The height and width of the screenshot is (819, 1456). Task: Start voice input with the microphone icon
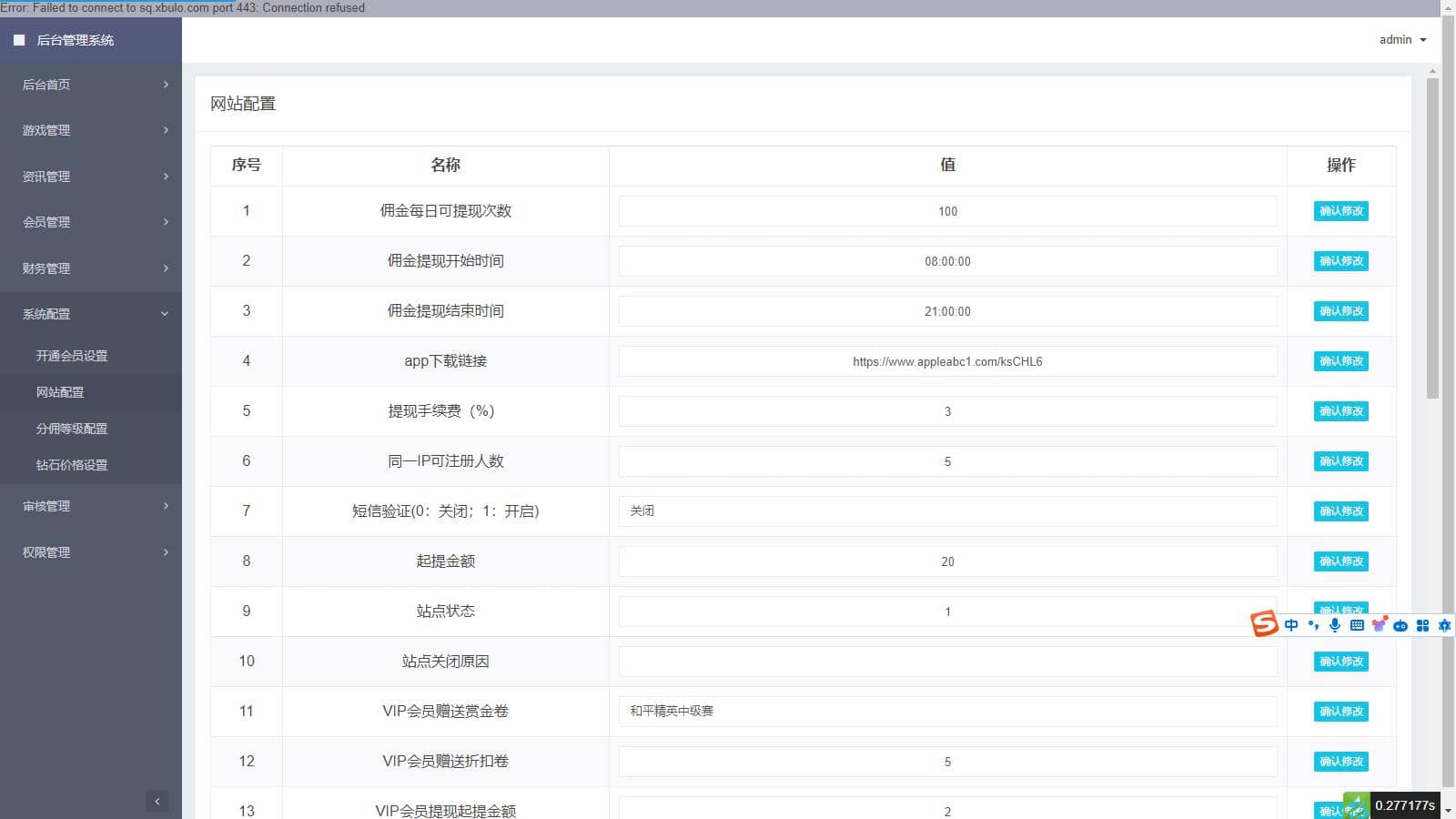point(1335,625)
